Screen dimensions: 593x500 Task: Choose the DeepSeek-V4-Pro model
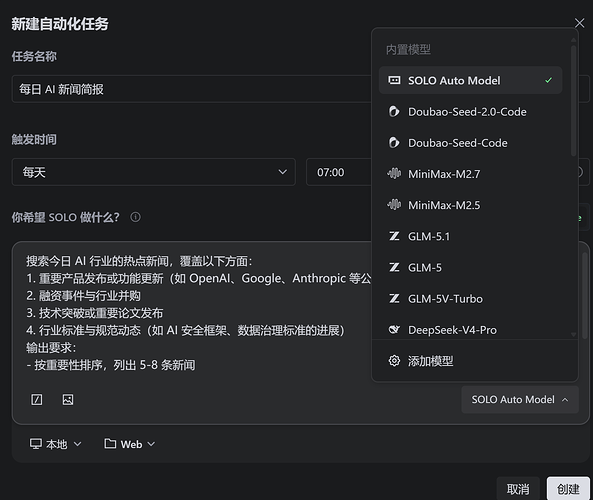tap(470, 330)
